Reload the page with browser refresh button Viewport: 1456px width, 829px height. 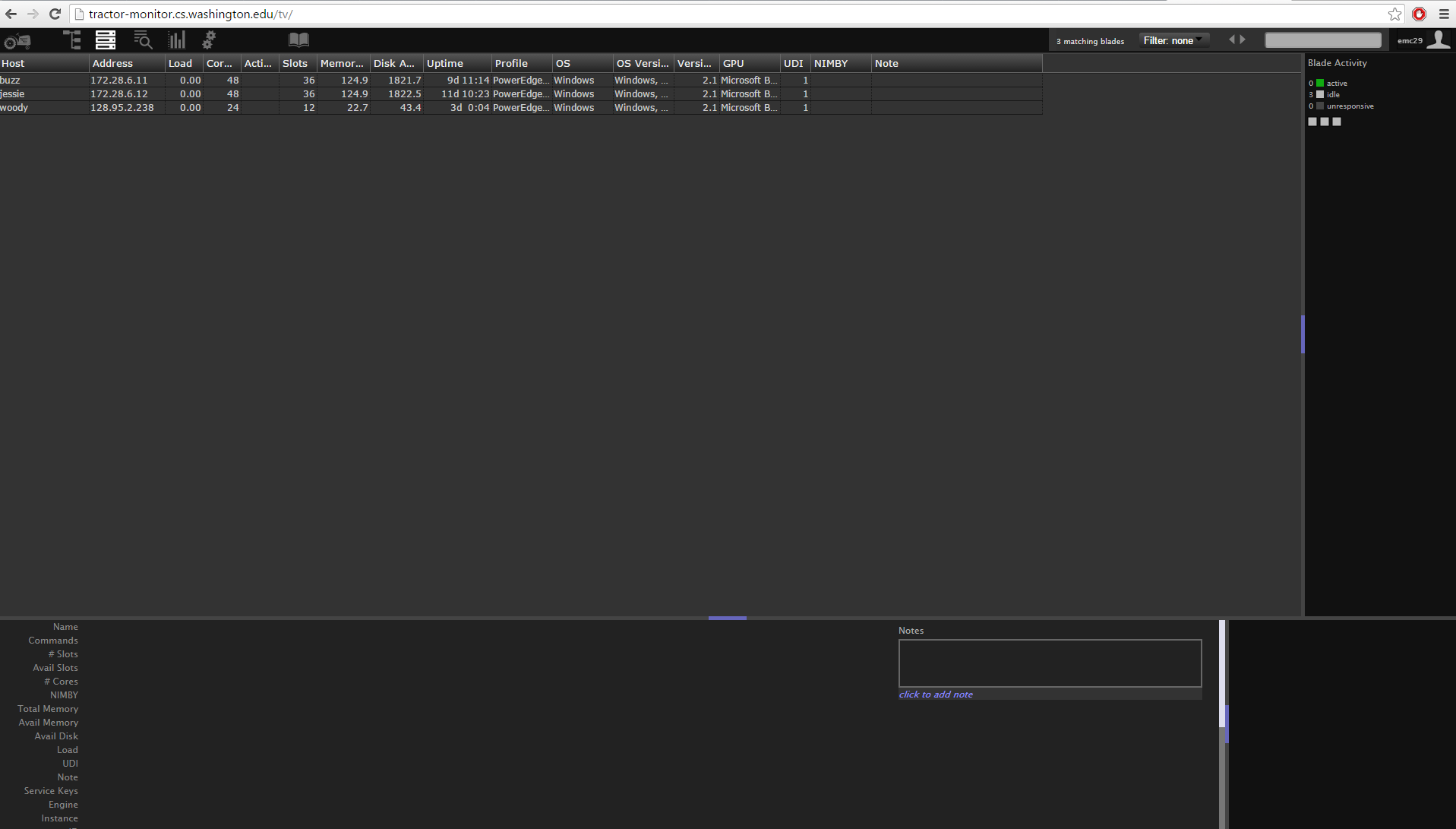(55, 14)
